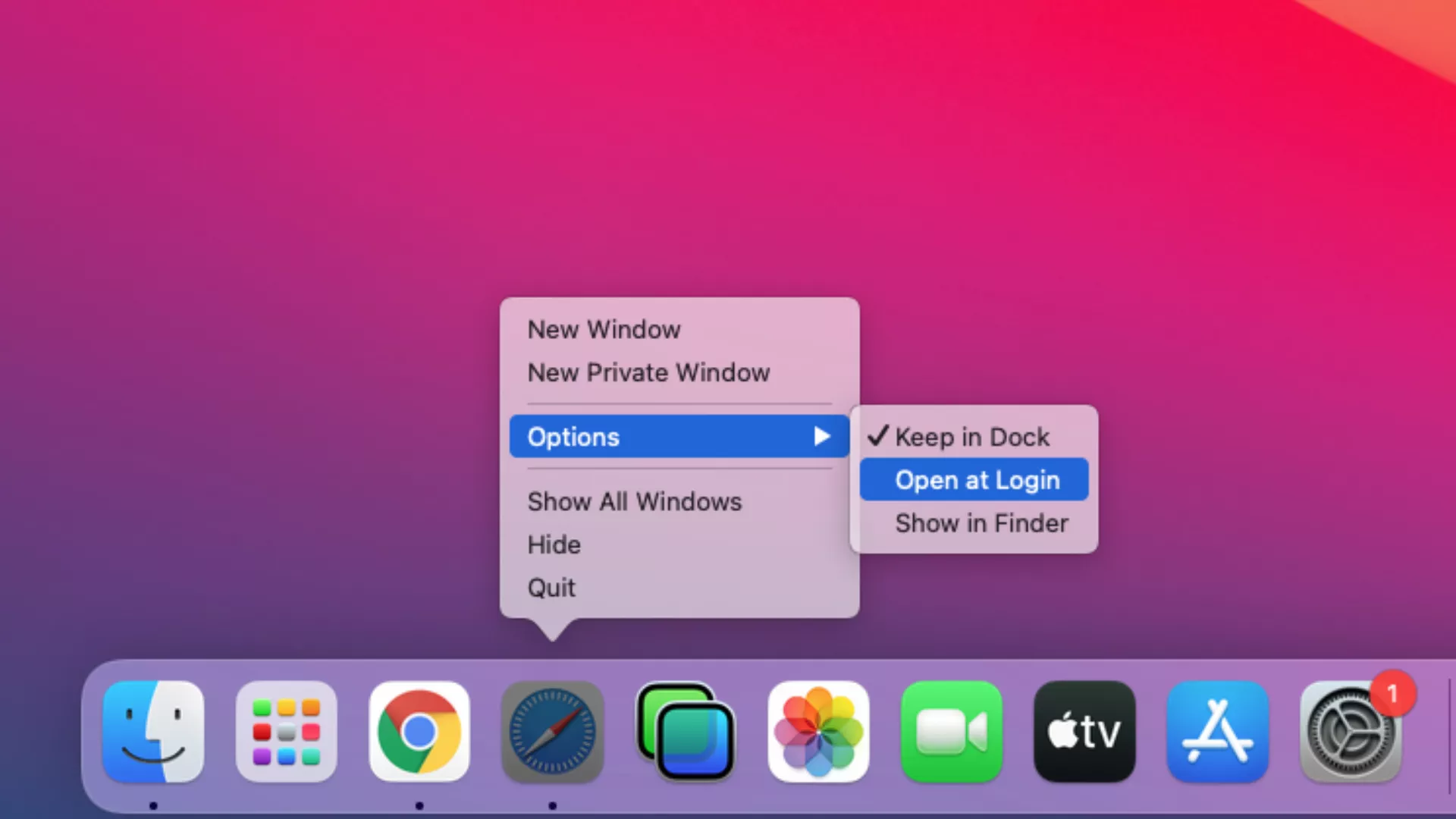Expand the Options submenu arrow
The width and height of the screenshot is (1456, 819).
tap(822, 436)
